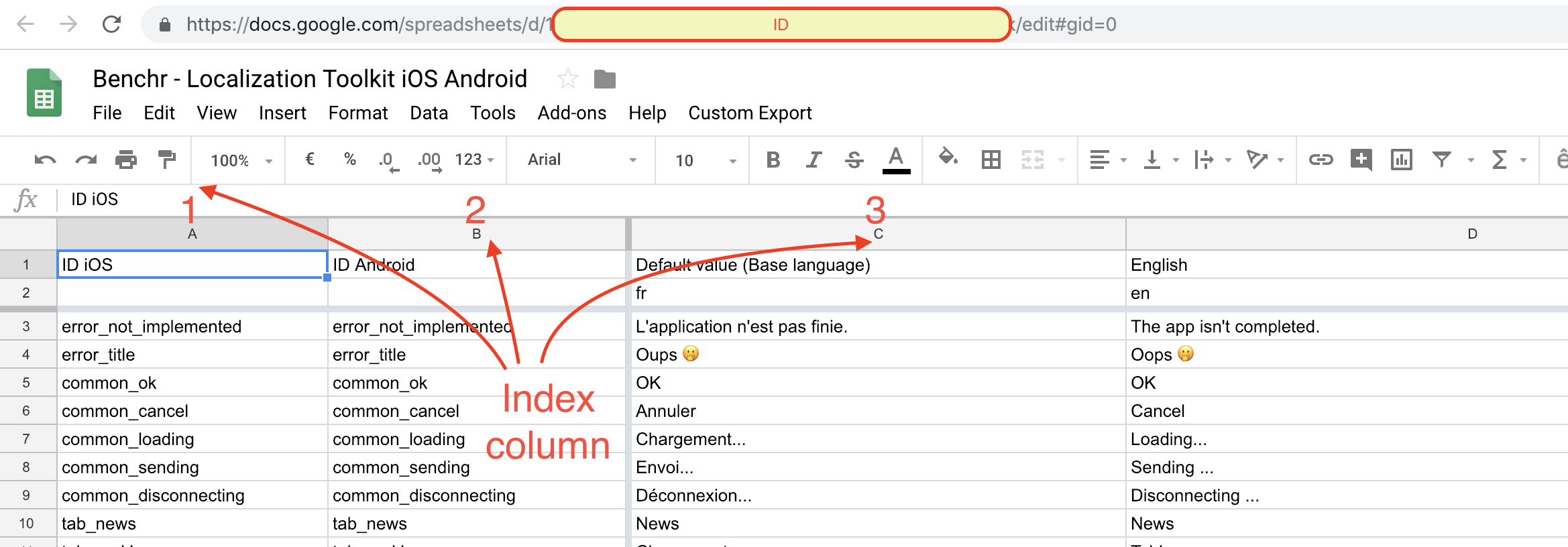Viewport: 1568px width, 547px height.
Task: Click the move to folder icon
Action: tap(605, 79)
